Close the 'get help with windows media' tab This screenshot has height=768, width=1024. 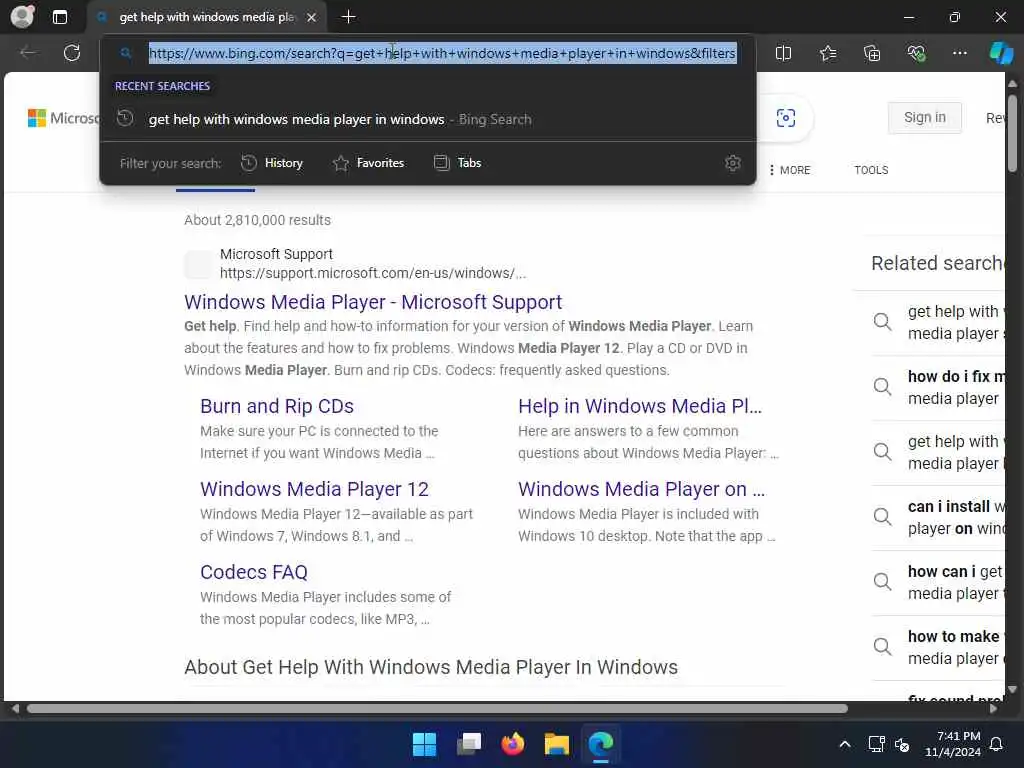pyautogui.click(x=312, y=18)
